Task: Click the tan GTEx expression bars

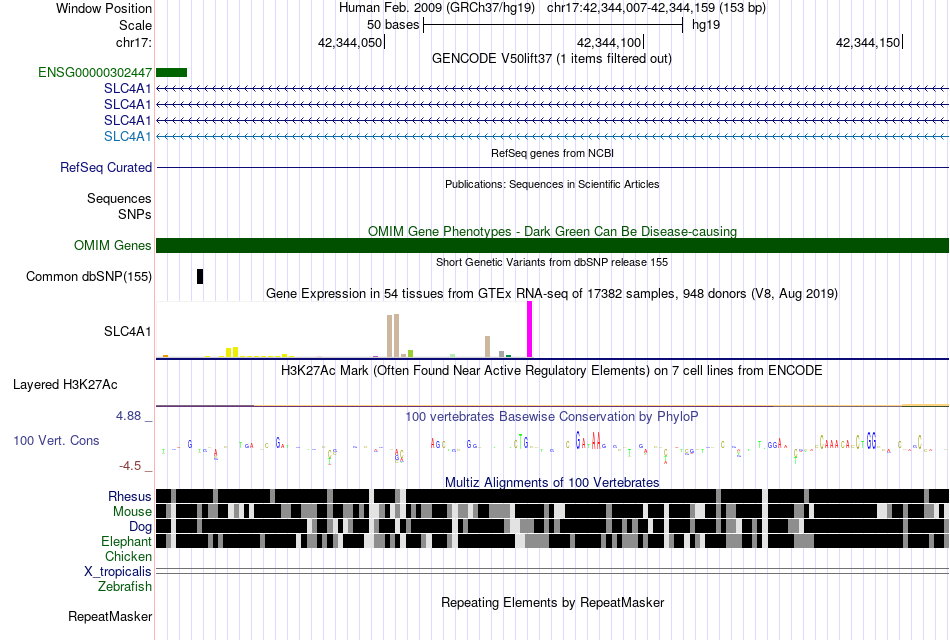Action: click(x=393, y=336)
